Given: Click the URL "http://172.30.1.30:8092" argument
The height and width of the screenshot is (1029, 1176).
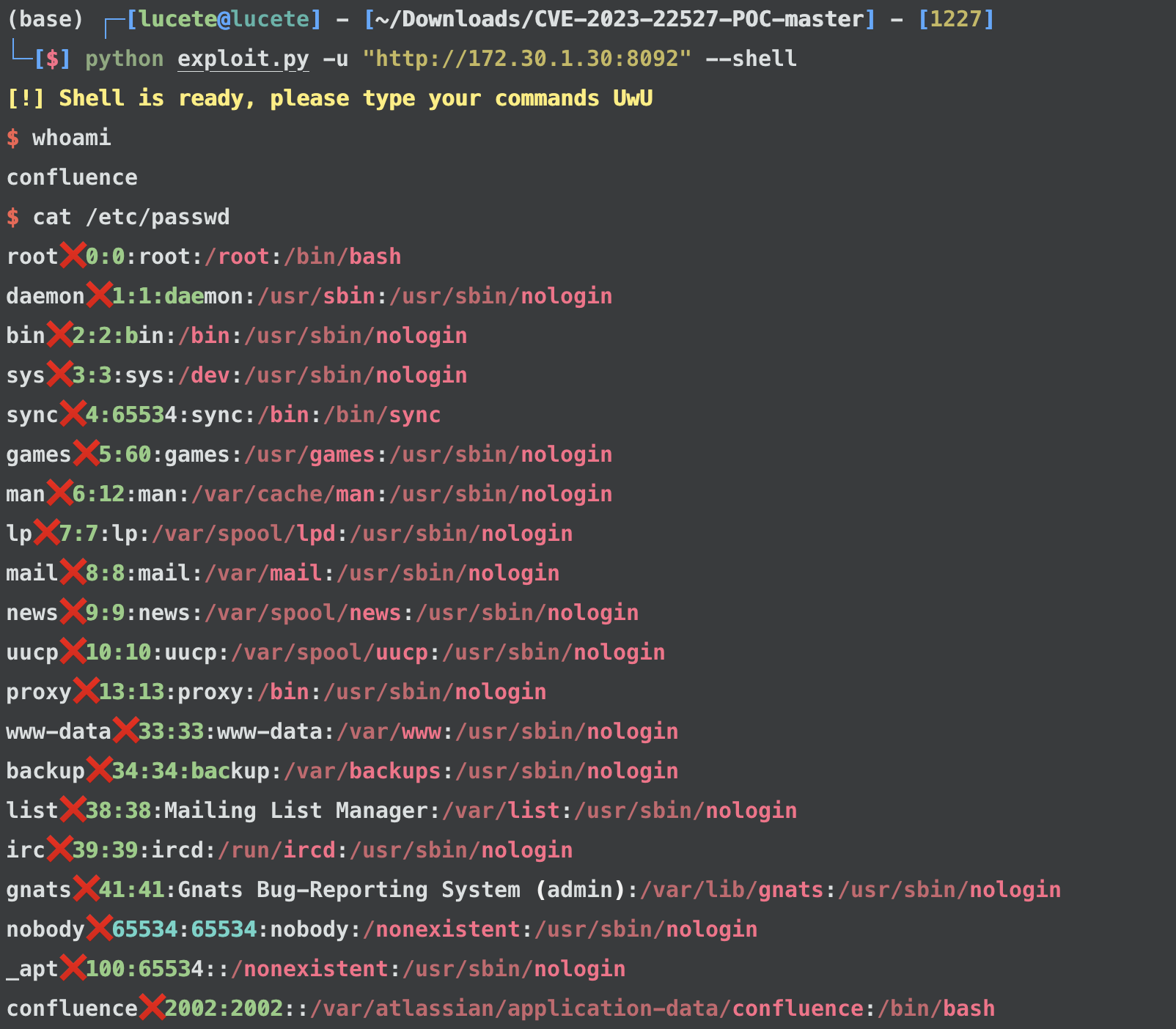Looking at the screenshot, I should (x=527, y=59).
